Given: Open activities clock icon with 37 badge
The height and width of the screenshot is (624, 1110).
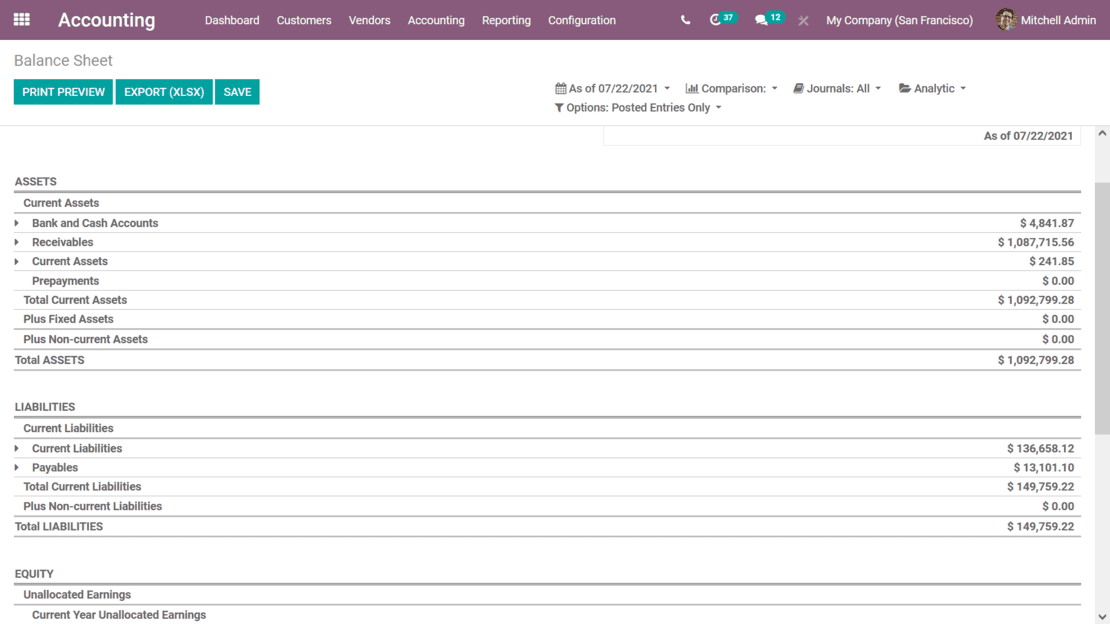Looking at the screenshot, I should [716, 20].
